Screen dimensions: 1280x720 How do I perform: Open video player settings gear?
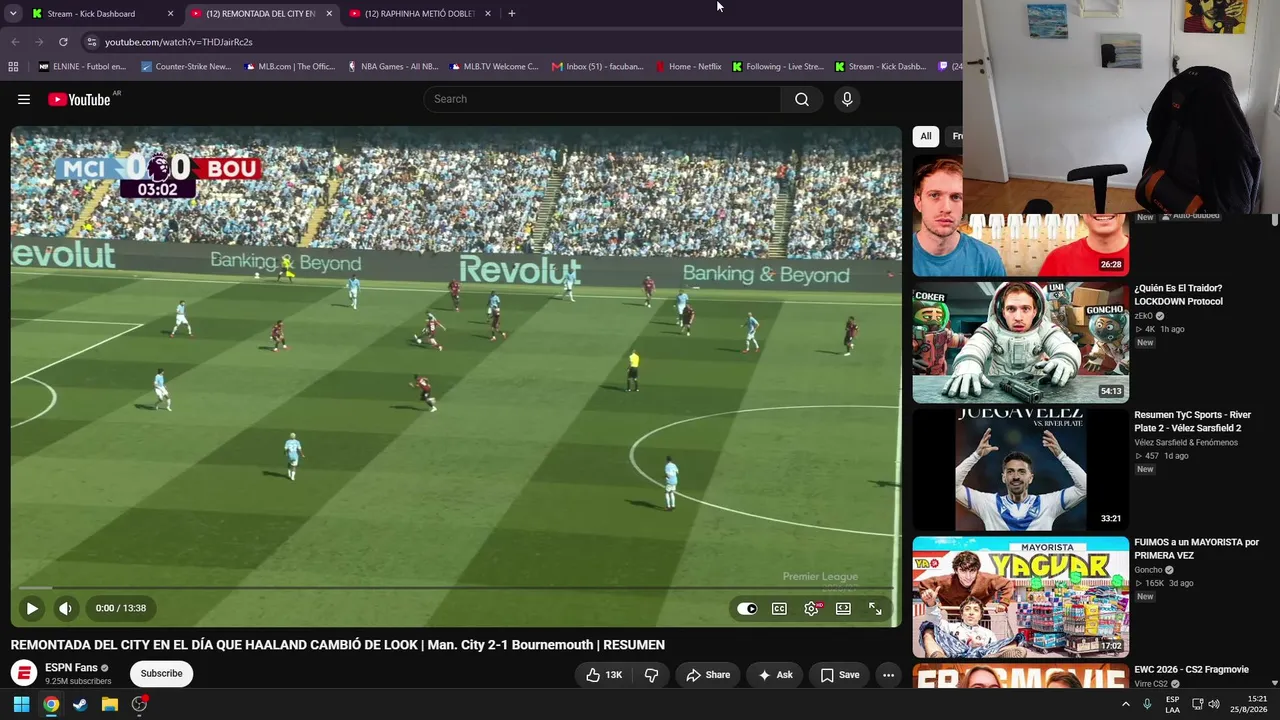click(x=811, y=608)
